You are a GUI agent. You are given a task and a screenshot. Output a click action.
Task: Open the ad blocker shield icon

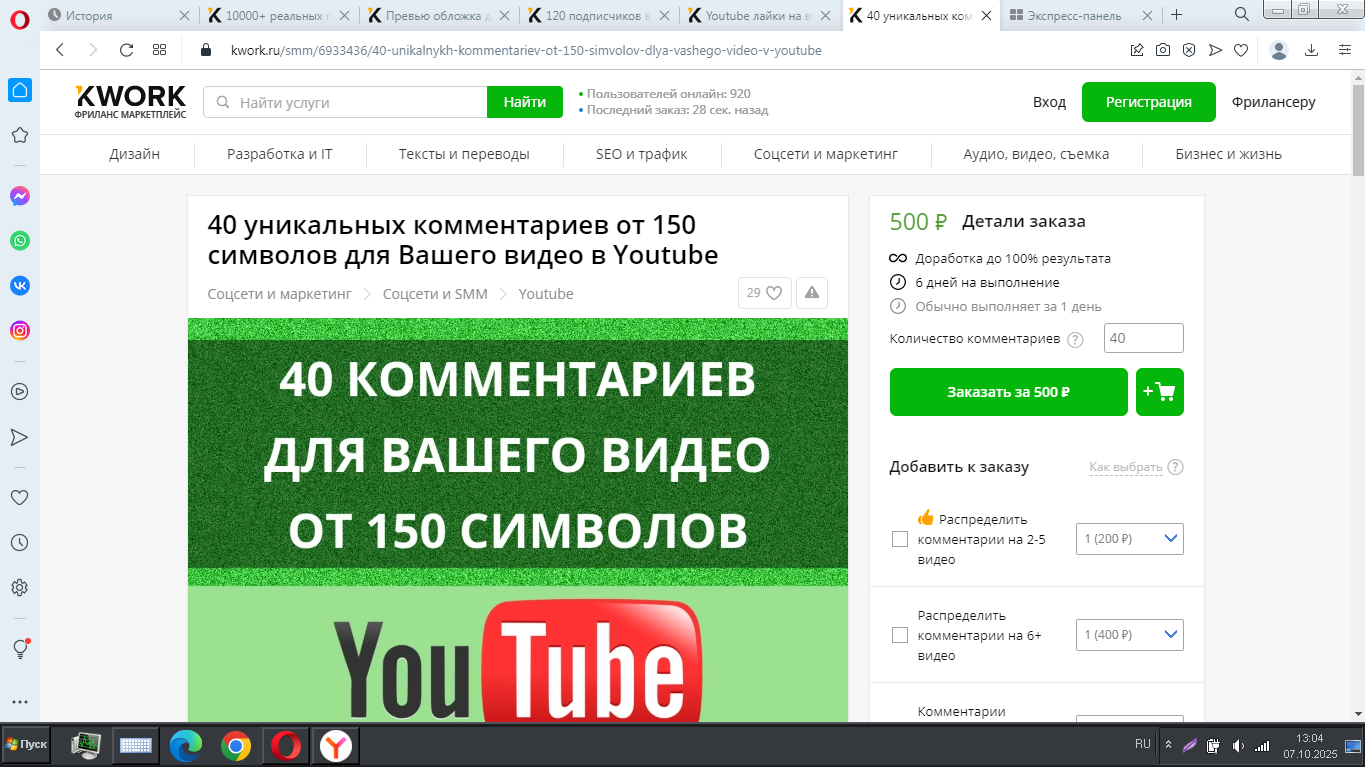click(x=1189, y=50)
